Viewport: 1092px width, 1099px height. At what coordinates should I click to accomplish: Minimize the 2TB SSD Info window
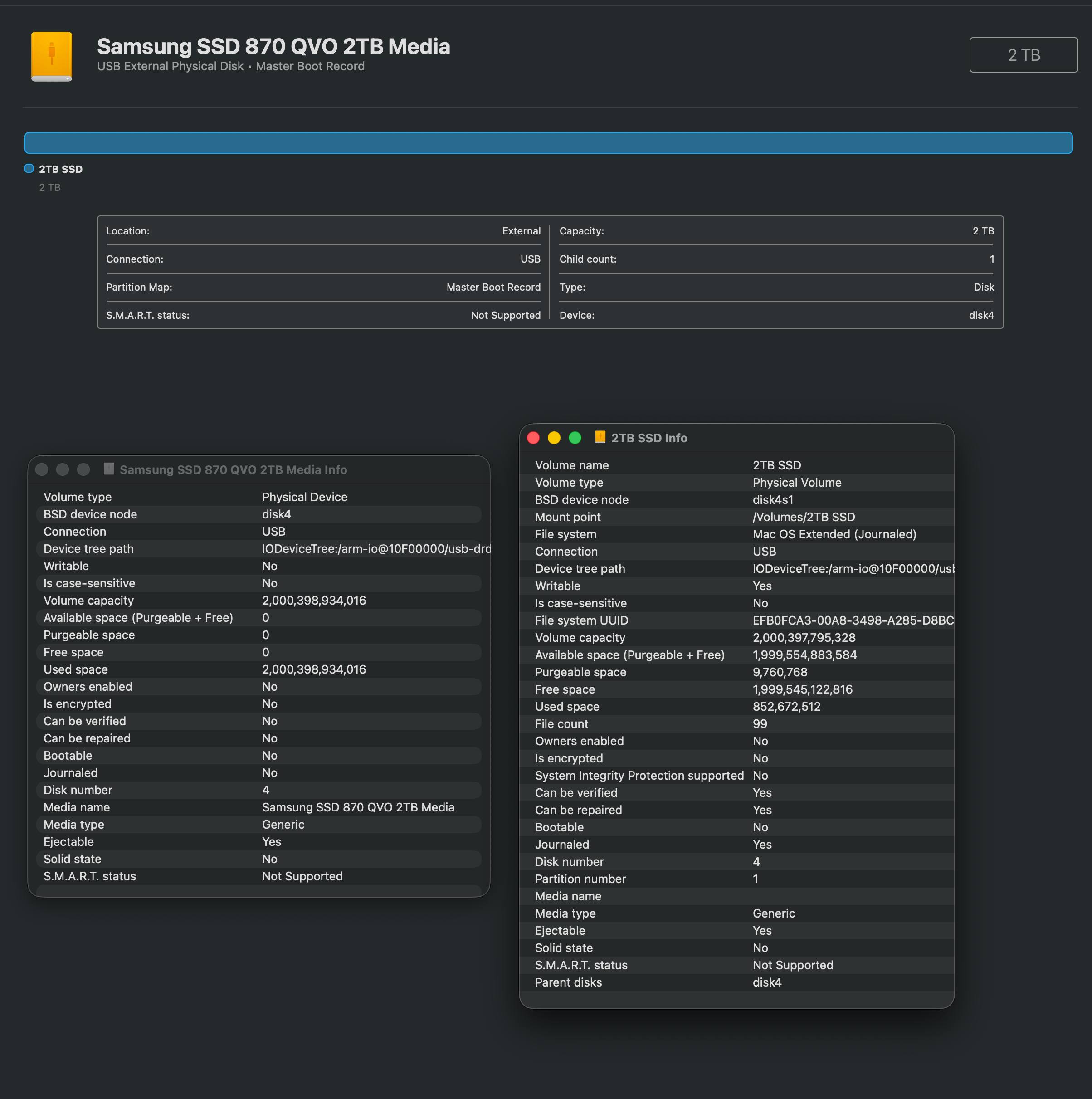click(554, 437)
